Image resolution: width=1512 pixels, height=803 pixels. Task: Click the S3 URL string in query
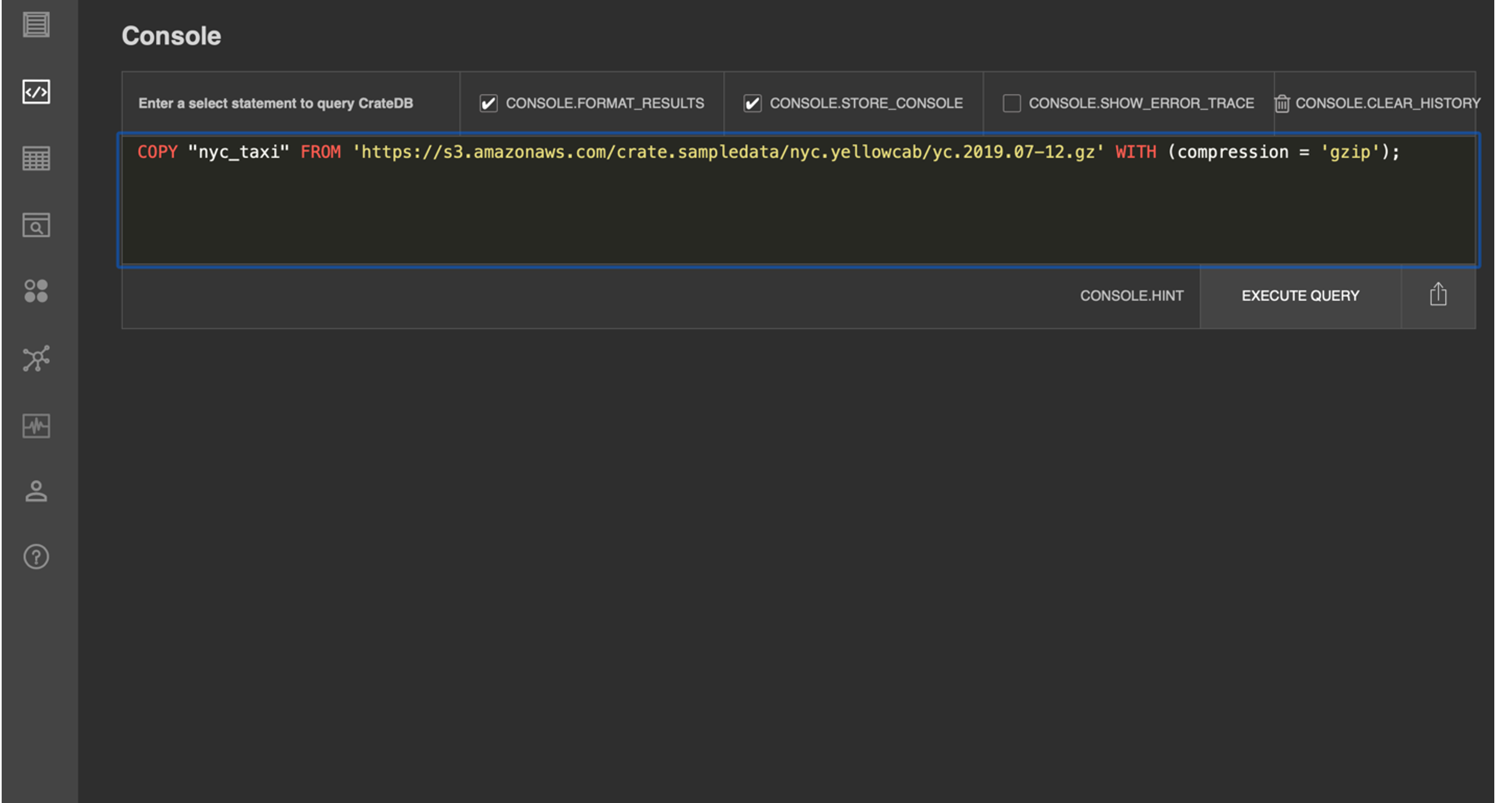point(728,152)
